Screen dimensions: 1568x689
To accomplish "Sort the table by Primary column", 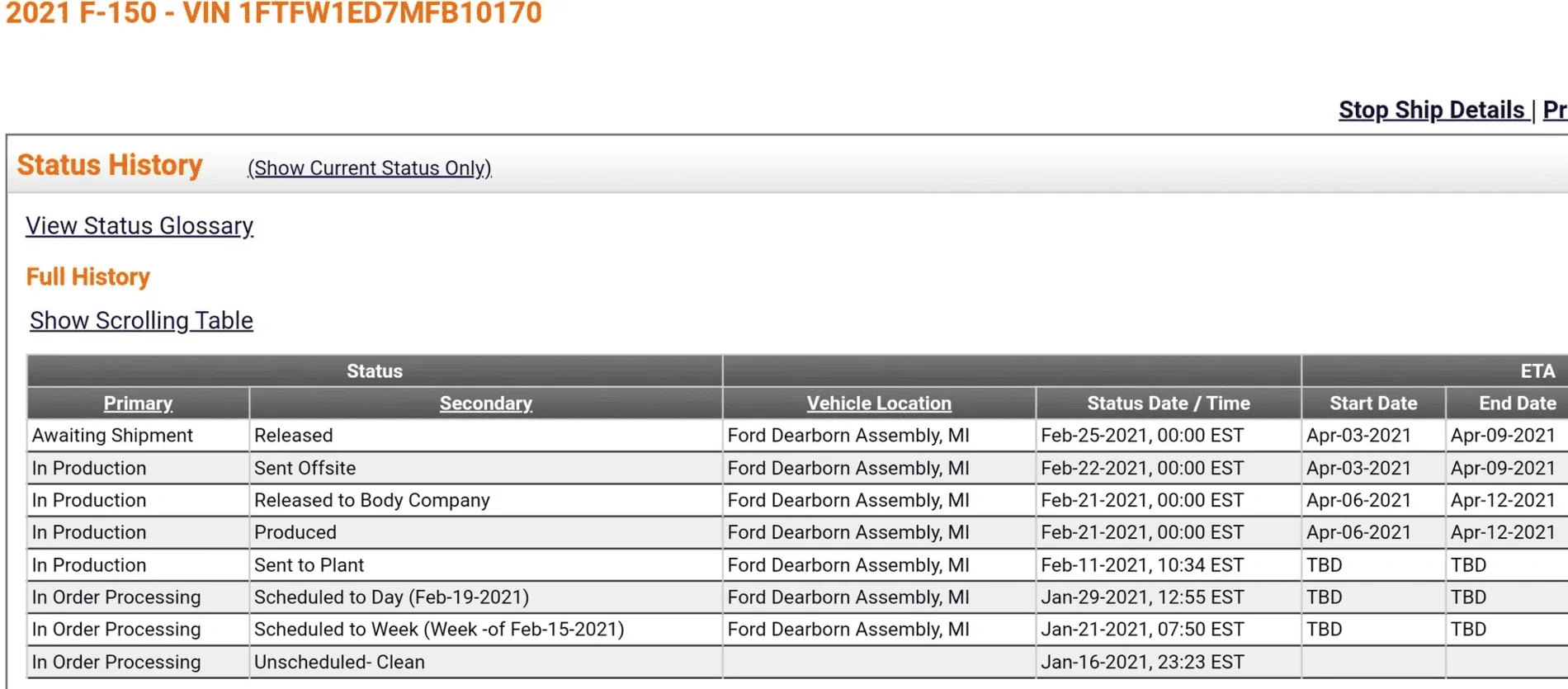I will (138, 403).
